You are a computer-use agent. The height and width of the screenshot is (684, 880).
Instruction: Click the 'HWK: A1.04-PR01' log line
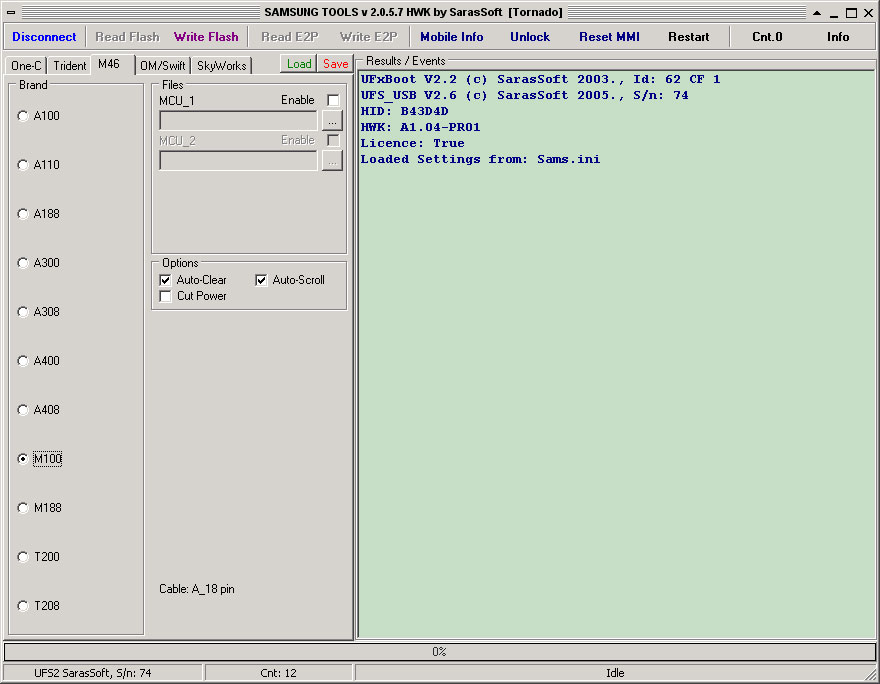click(x=420, y=127)
